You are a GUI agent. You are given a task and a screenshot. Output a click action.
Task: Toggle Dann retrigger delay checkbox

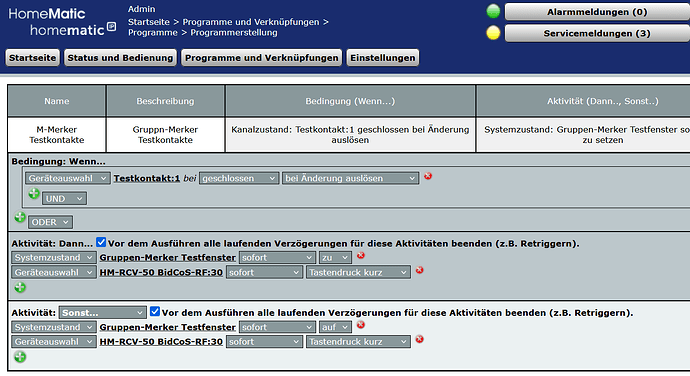(x=101, y=242)
